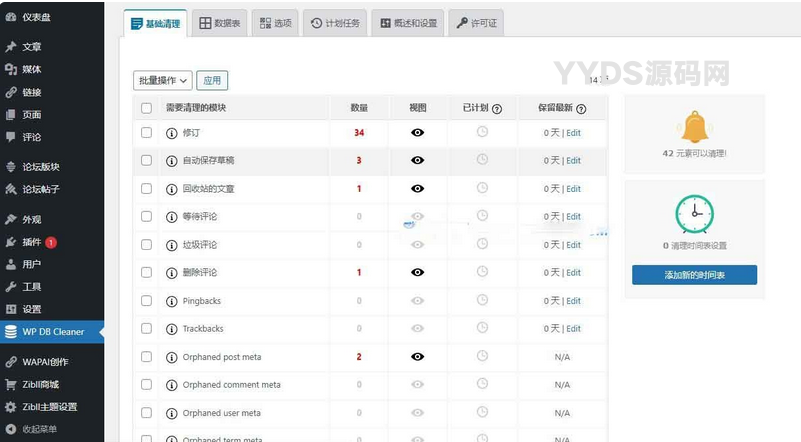Open WP DB Cleaner in the sidebar
The height and width of the screenshot is (442, 801).
pyautogui.click(x=53, y=332)
